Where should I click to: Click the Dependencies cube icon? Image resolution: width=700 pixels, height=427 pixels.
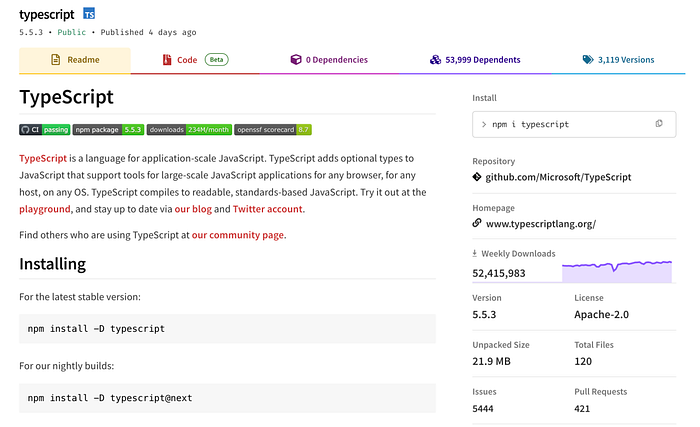[x=296, y=59]
